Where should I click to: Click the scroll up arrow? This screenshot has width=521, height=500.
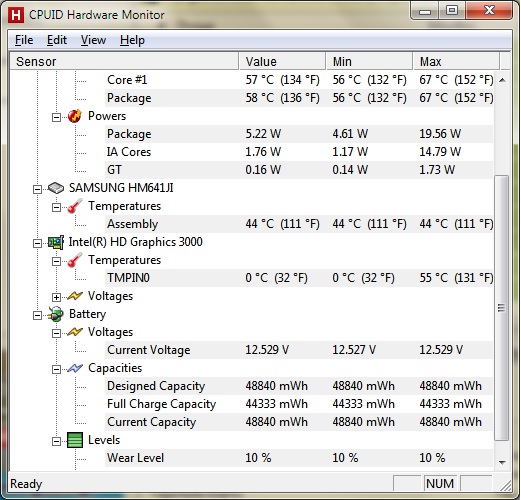coord(502,80)
